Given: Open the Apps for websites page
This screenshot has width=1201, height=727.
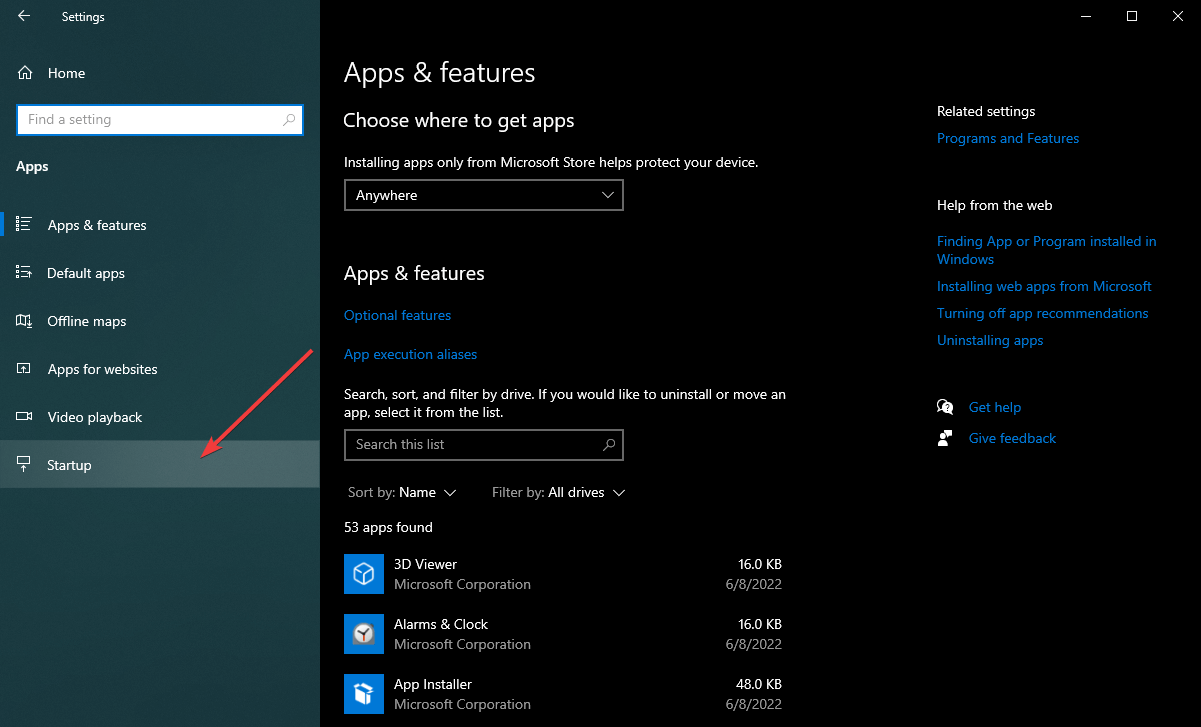Looking at the screenshot, I should tap(160, 369).
